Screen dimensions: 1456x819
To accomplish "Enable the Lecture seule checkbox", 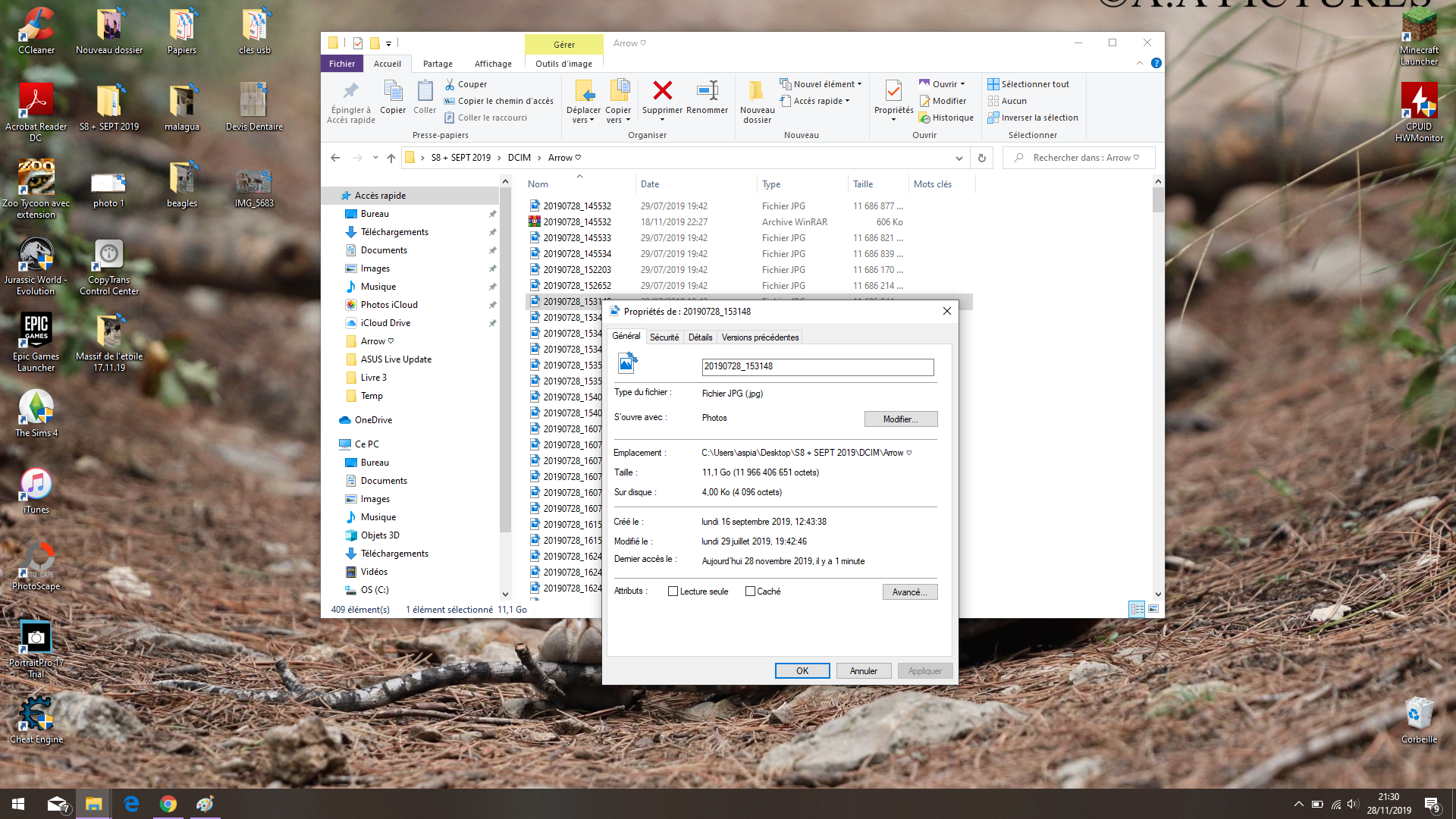I will [x=673, y=591].
